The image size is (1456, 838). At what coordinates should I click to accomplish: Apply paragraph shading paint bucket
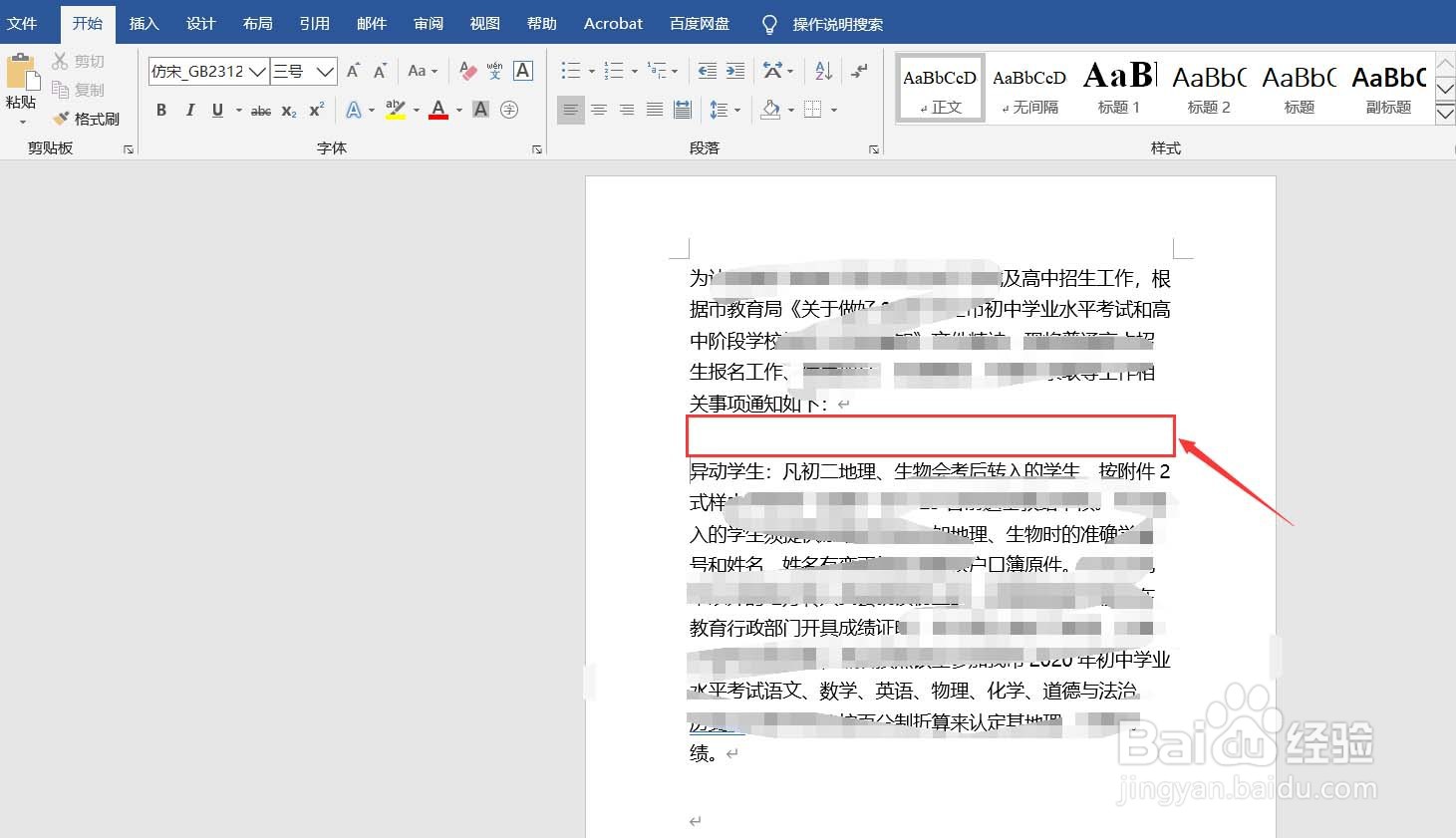point(770,110)
